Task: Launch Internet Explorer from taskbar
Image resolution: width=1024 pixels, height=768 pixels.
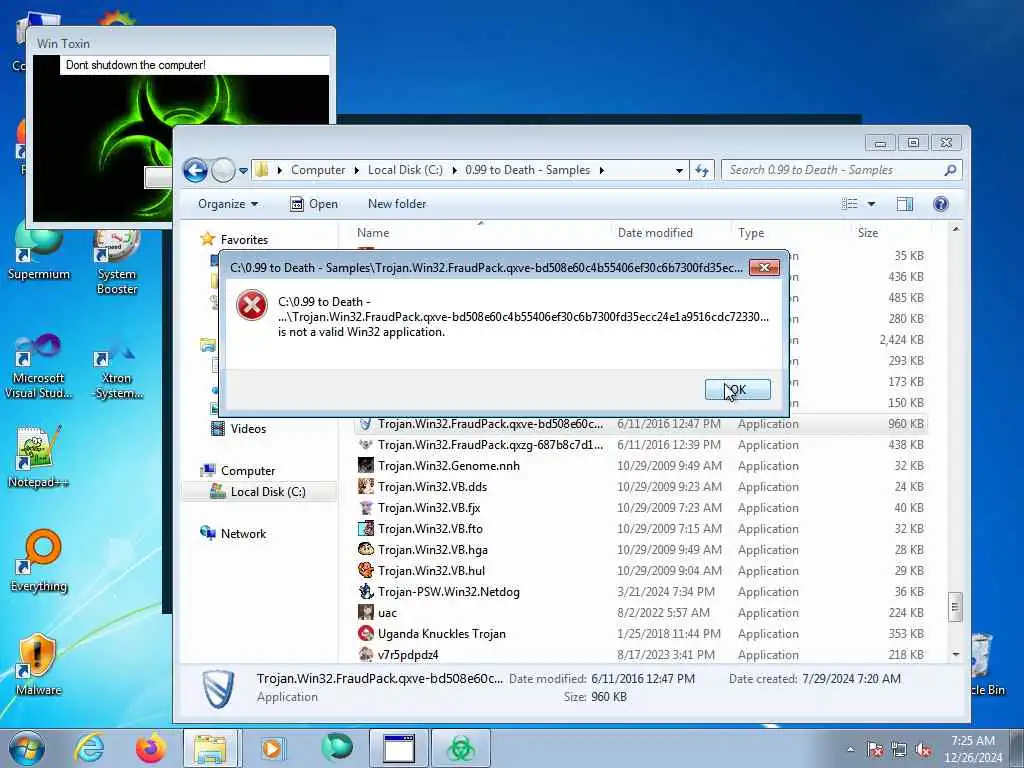Action: point(89,748)
